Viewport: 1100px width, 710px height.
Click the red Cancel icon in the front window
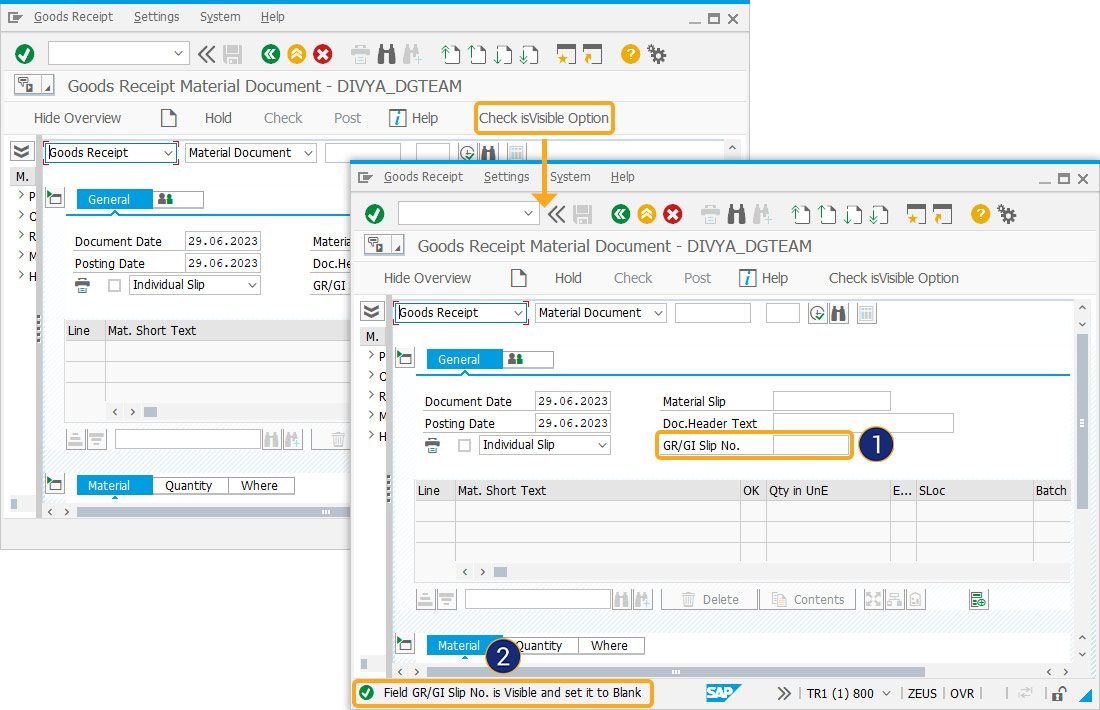click(673, 214)
